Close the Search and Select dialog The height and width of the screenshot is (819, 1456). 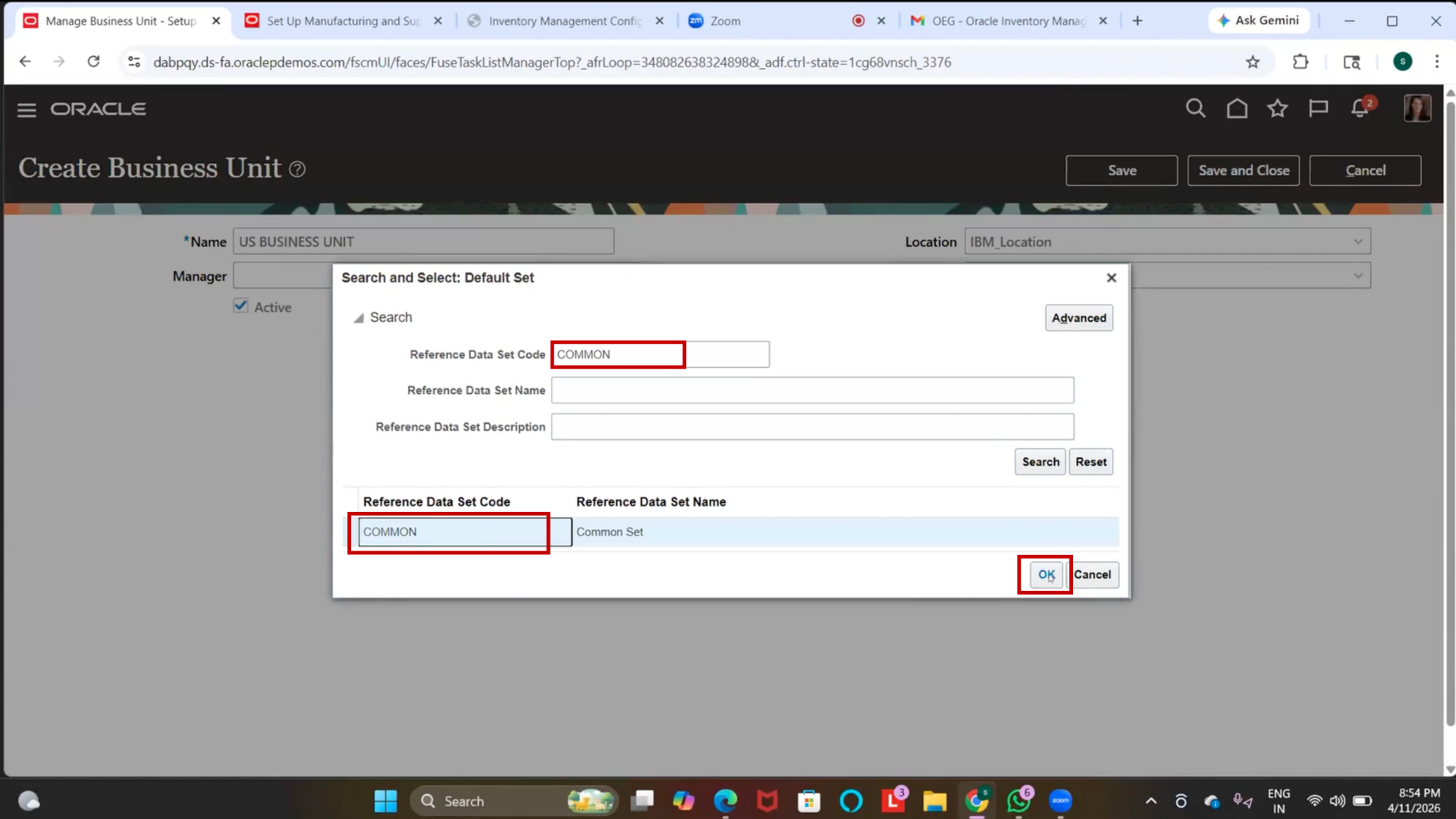coord(1112,278)
